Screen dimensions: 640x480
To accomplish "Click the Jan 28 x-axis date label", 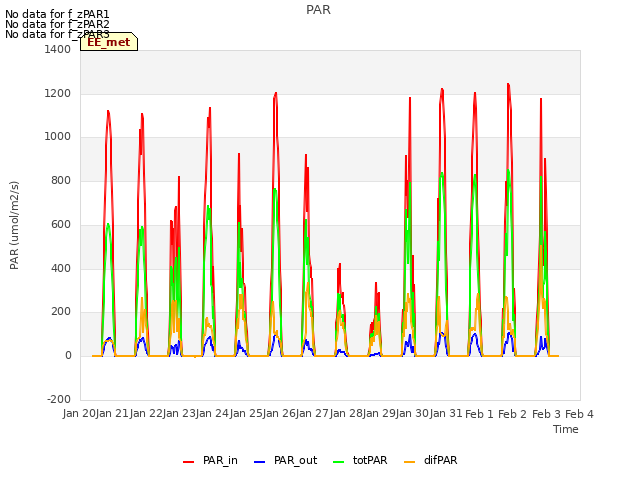I will click(346, 414).
